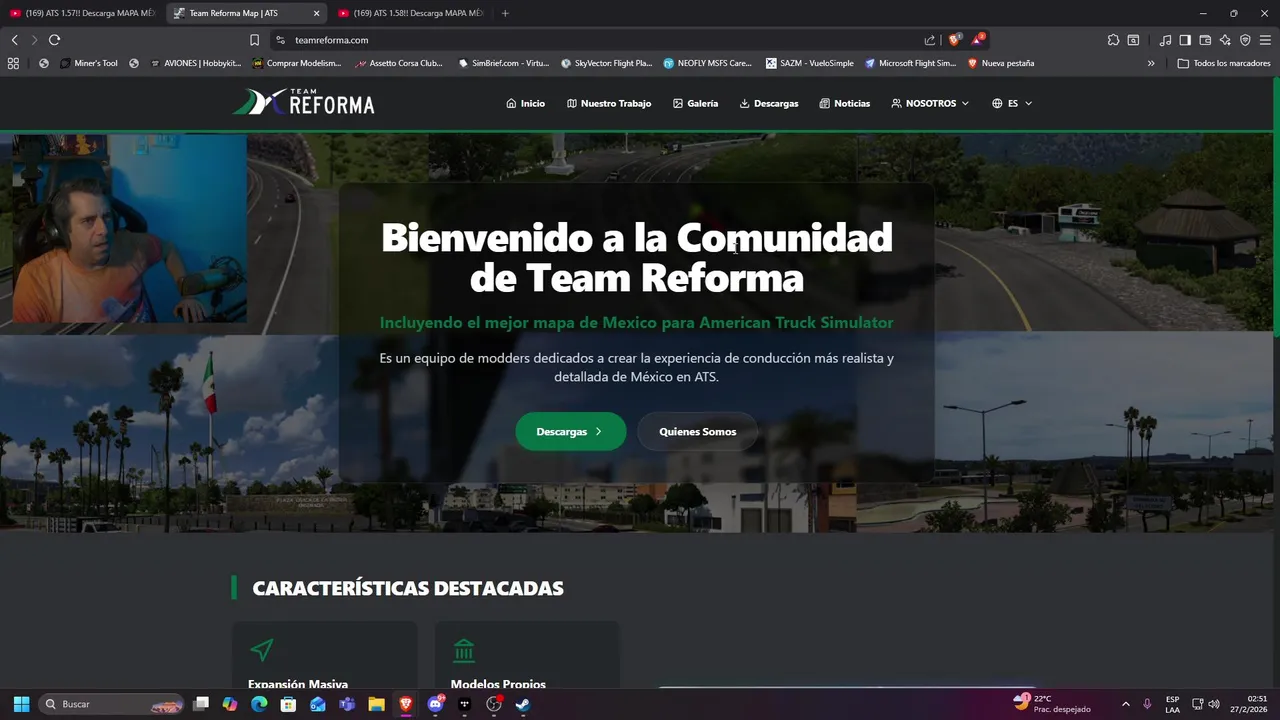Image resolution: width=1280 pixels, height=720 pixels.
Task: Expand the ES language selector
Action: [1012, 103]
